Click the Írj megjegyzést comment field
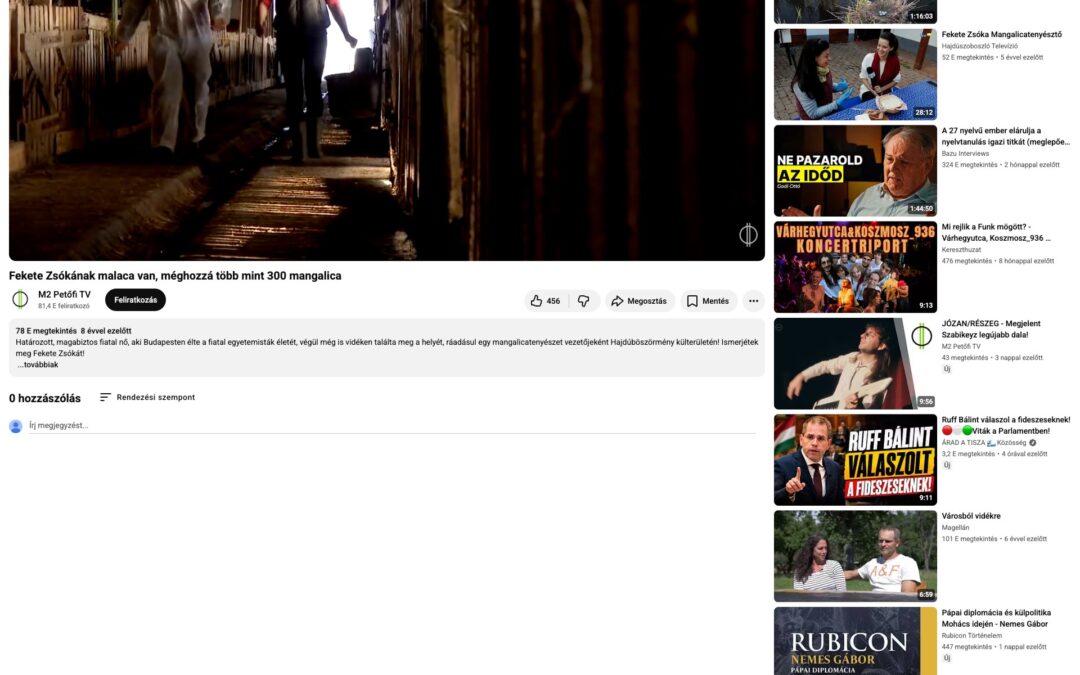 click(x=392, y=426)
